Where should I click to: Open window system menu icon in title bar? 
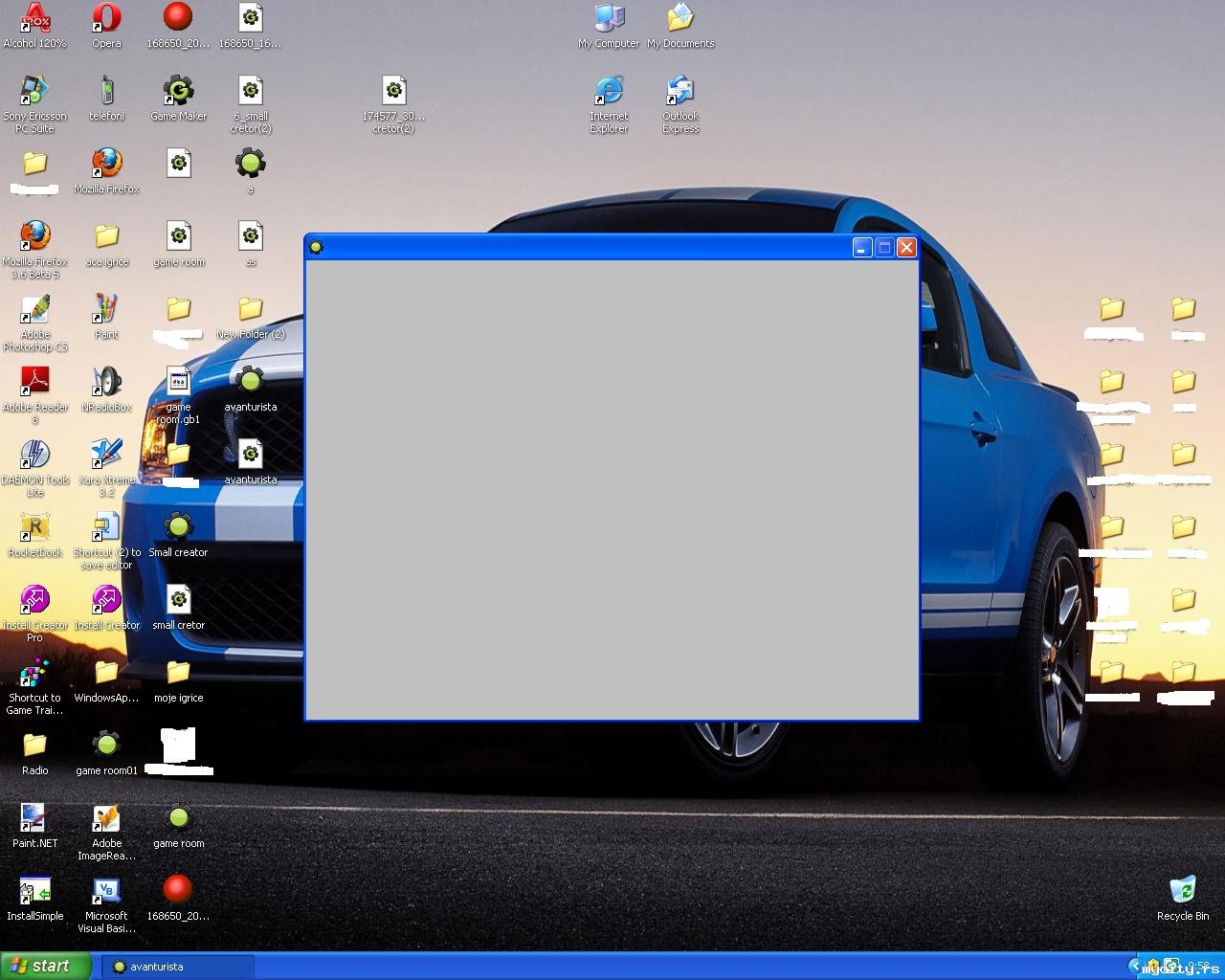coord(316,248)
